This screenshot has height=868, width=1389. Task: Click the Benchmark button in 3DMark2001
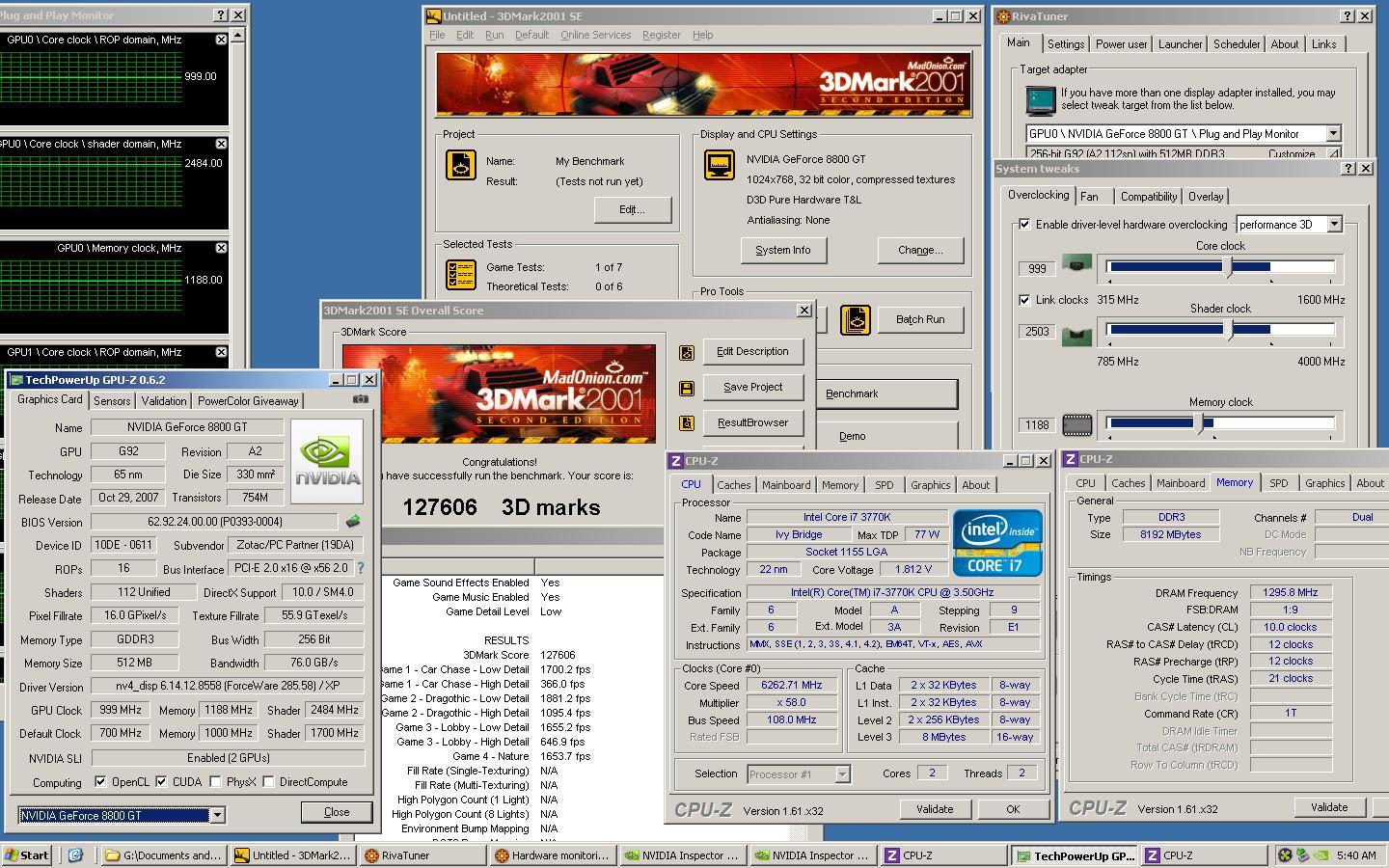pos(886,393)
